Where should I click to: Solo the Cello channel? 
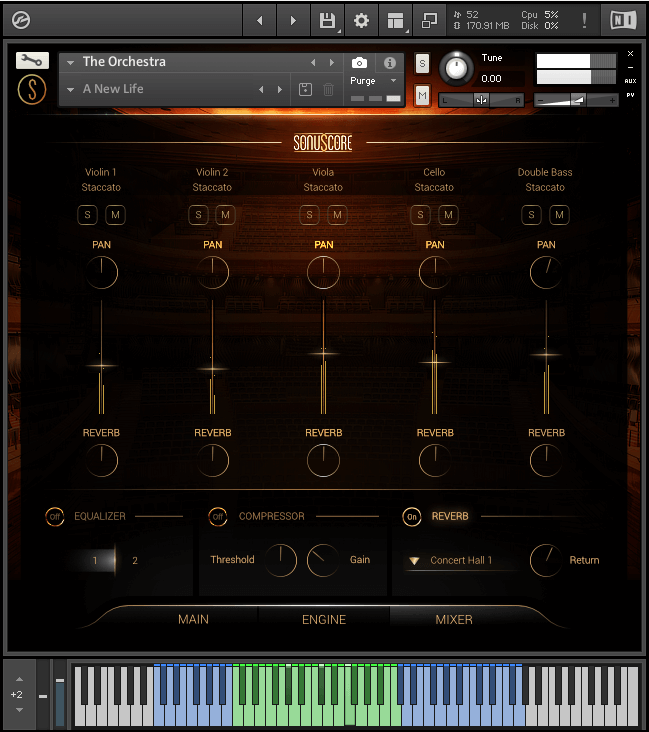tap(420, 215)
